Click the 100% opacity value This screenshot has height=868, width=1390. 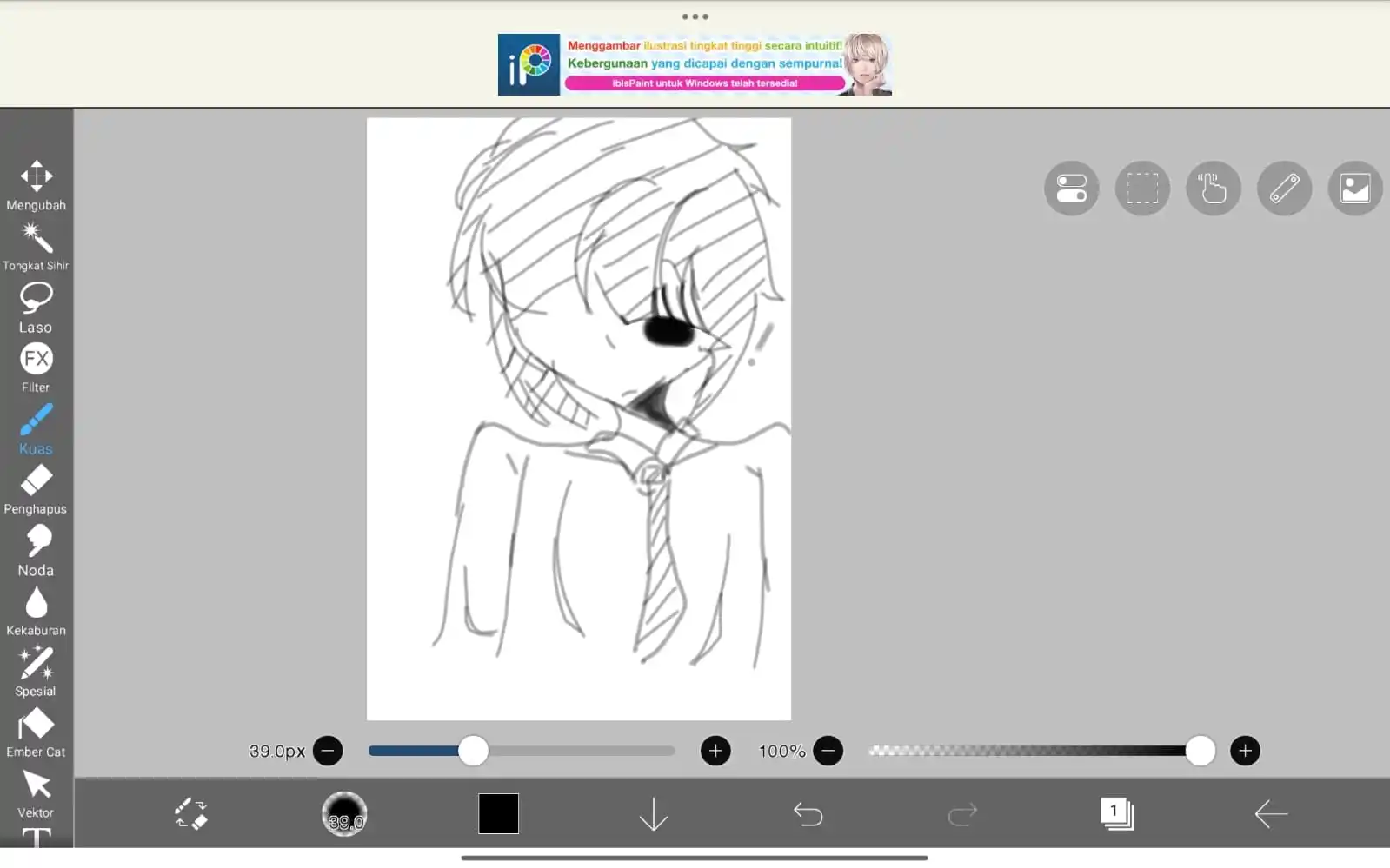781,751
